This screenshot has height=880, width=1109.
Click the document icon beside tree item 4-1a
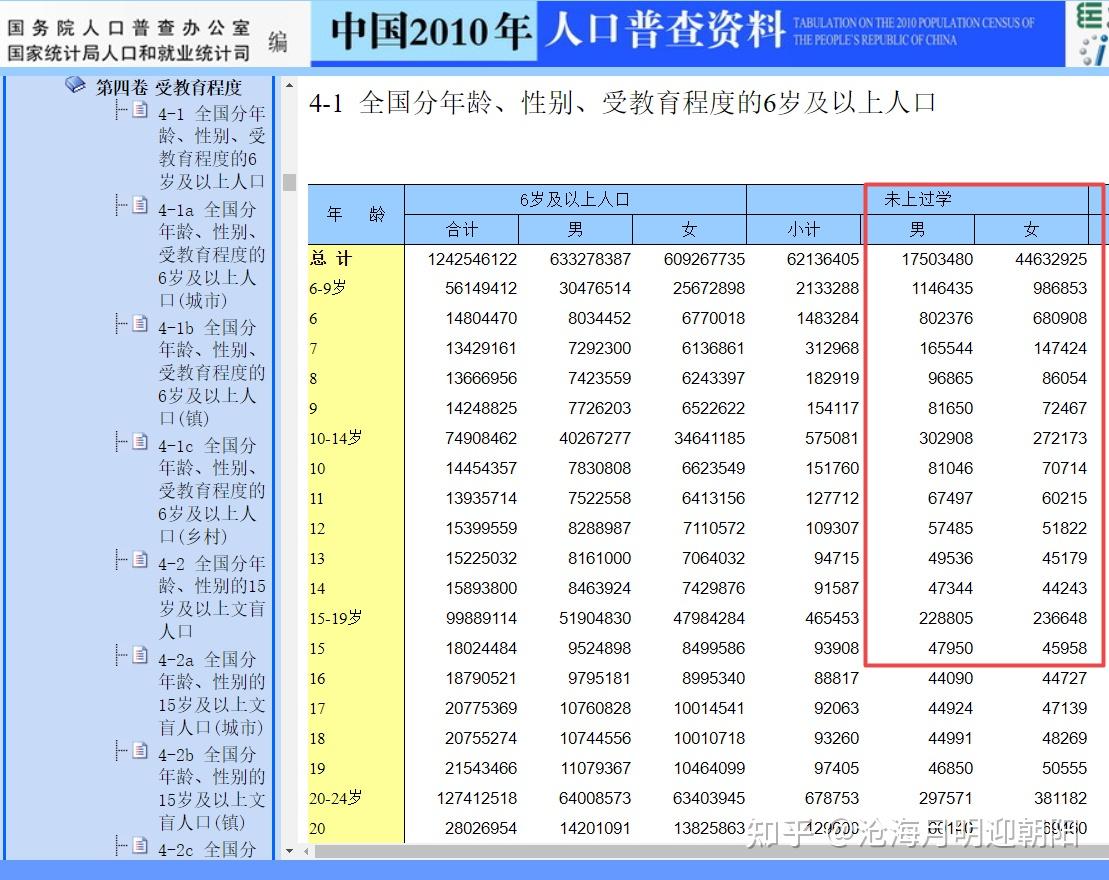140,206
